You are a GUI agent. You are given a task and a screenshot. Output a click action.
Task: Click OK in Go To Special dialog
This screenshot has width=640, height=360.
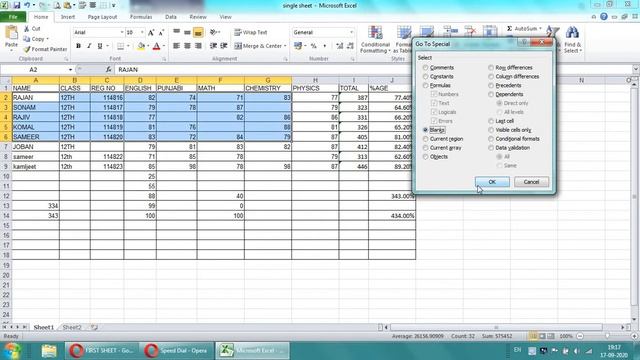coord(492,182)
